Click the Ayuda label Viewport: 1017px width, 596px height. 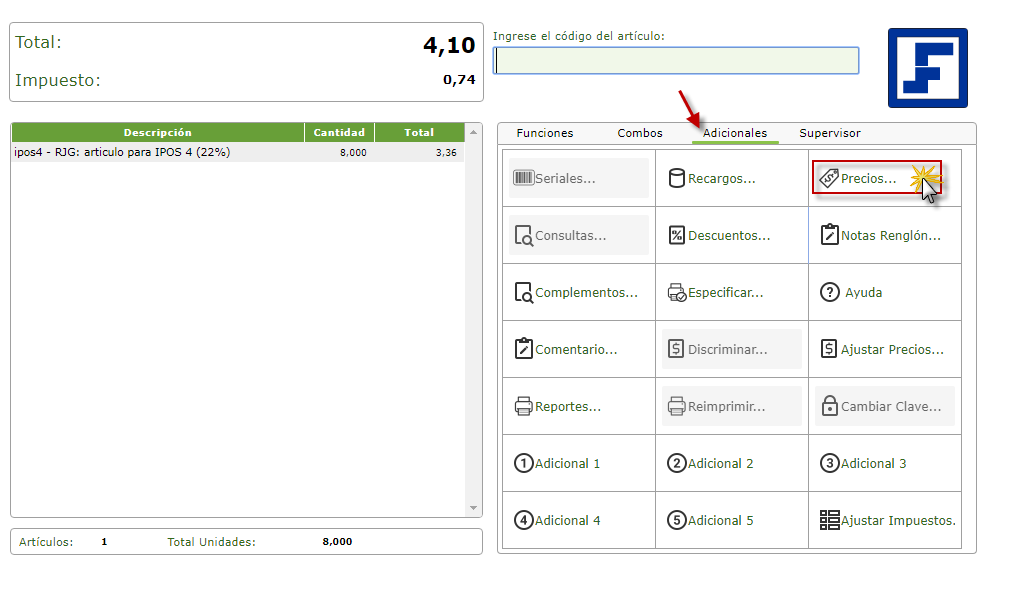pos(863,292)
